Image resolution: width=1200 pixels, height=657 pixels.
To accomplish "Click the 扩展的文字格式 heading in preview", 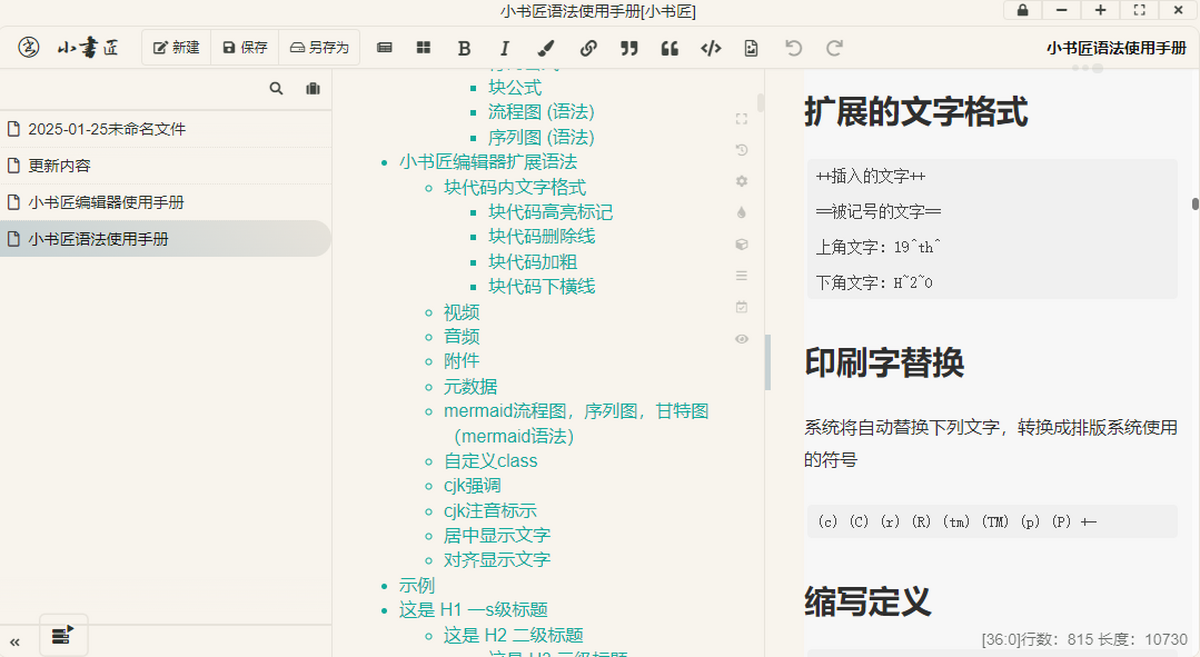I will click(x=915, y=112).
